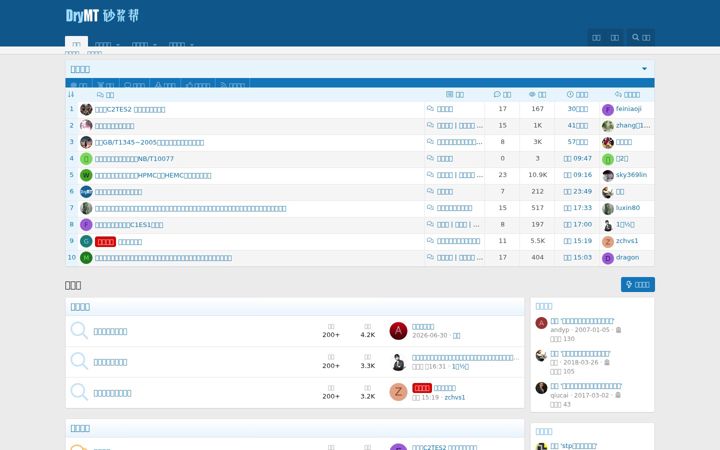Image resolution: width=720 pixels, height=450 pixels.
Task: Click sky369lin's avatar in last-poster column
Action: pyautogui.click(x=608, y=175)
